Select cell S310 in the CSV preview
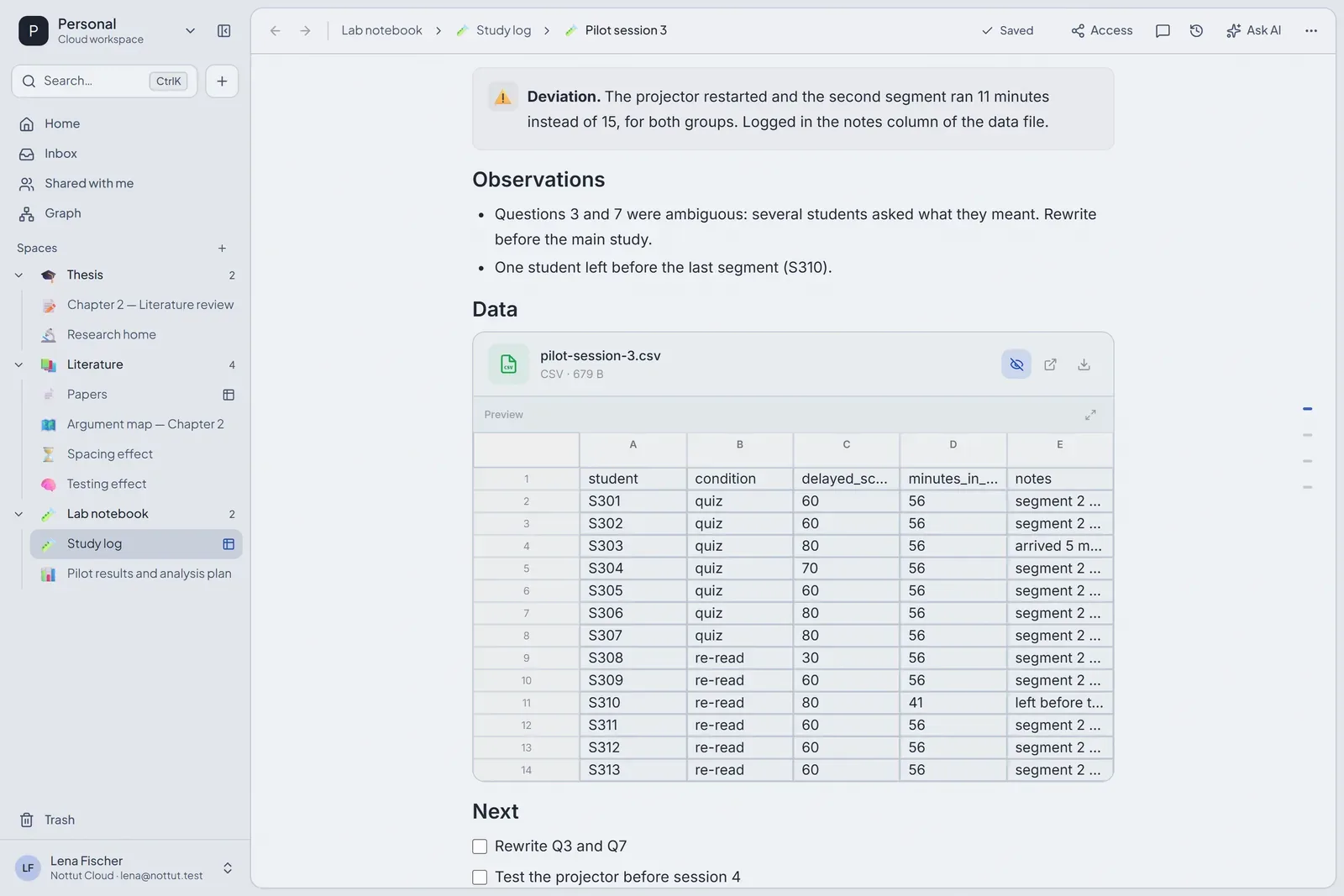The width and height of the screenshot is (1344, 896). point(633,703)
